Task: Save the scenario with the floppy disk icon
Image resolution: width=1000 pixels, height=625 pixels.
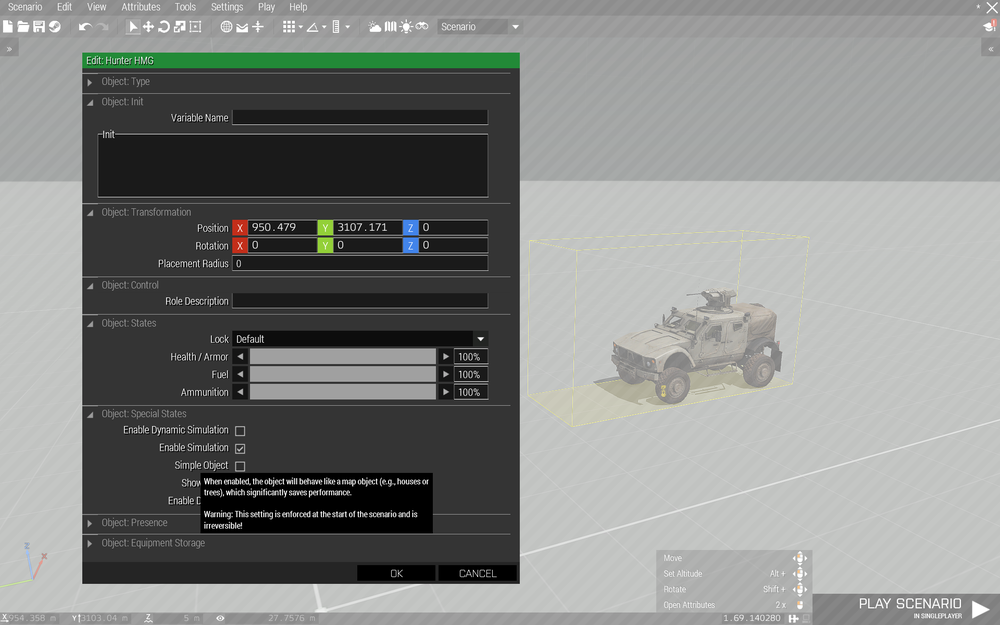Action: coord(40,27)
